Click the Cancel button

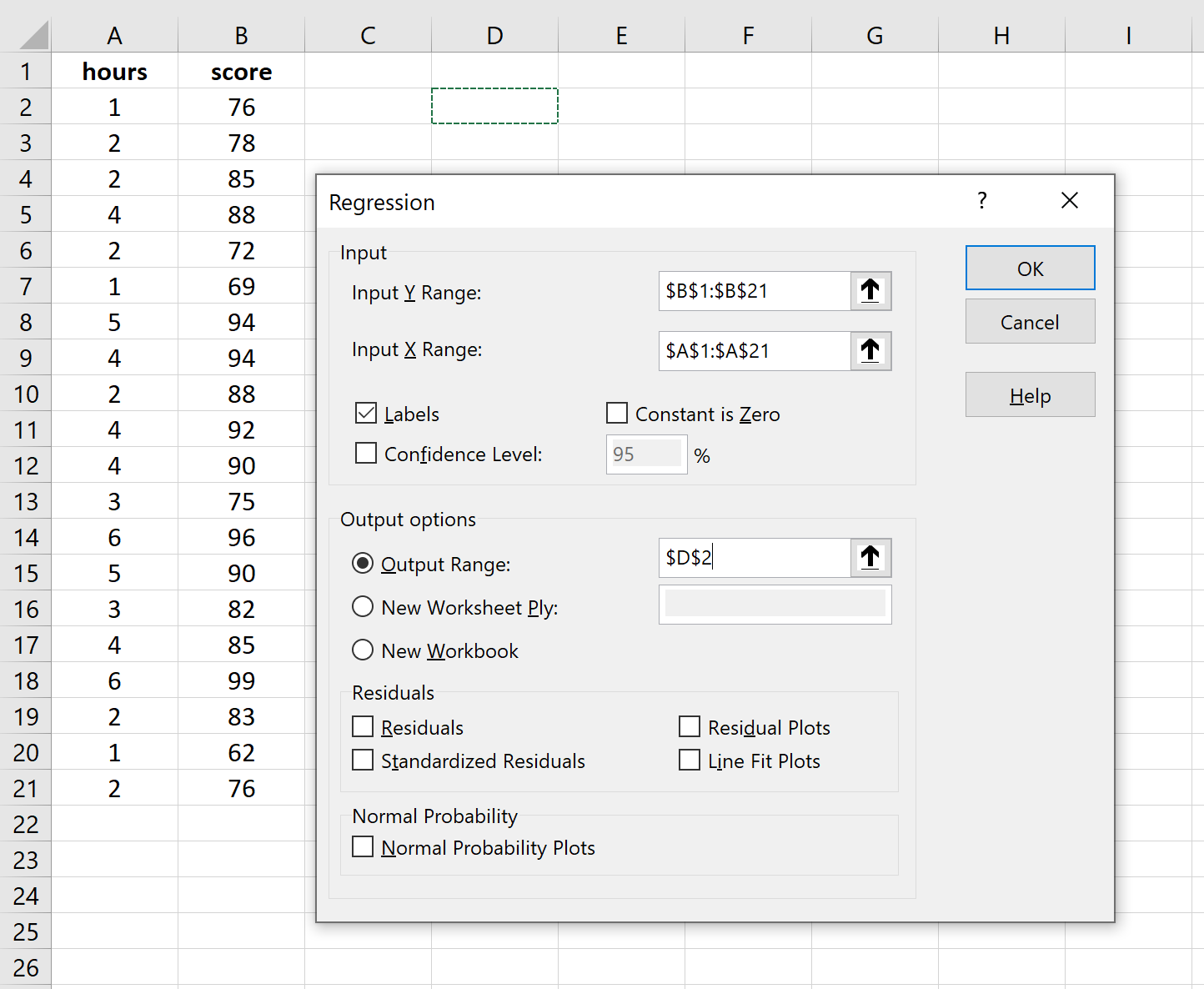point(1030,322)
